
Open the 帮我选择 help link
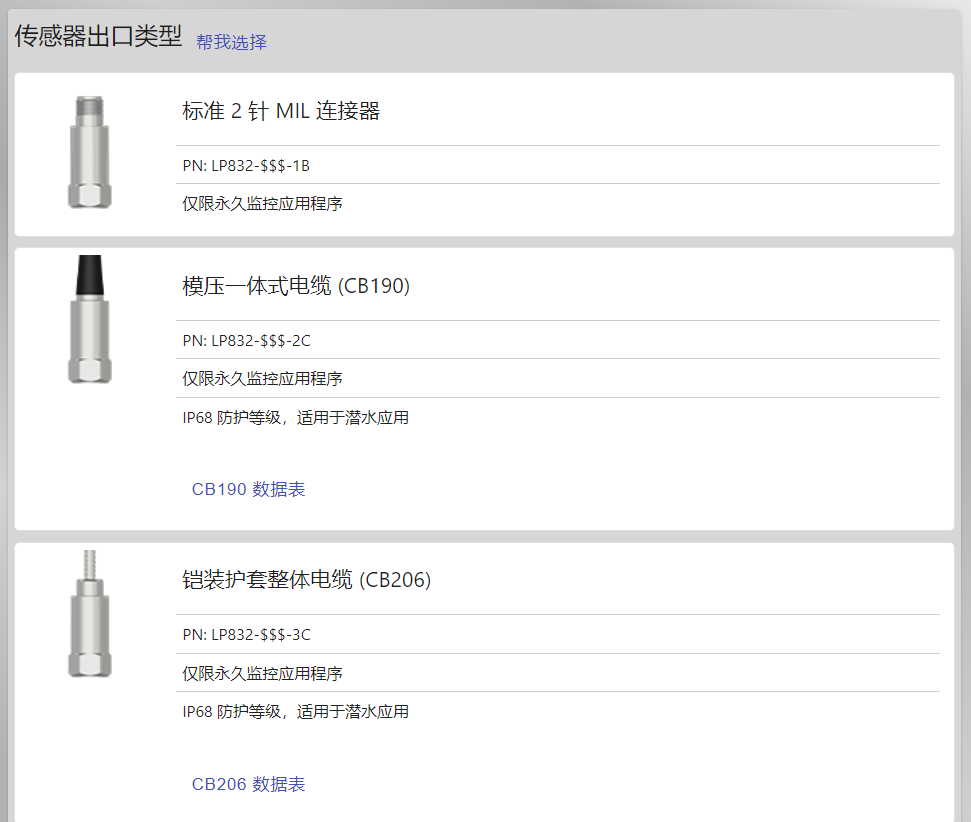231,42
